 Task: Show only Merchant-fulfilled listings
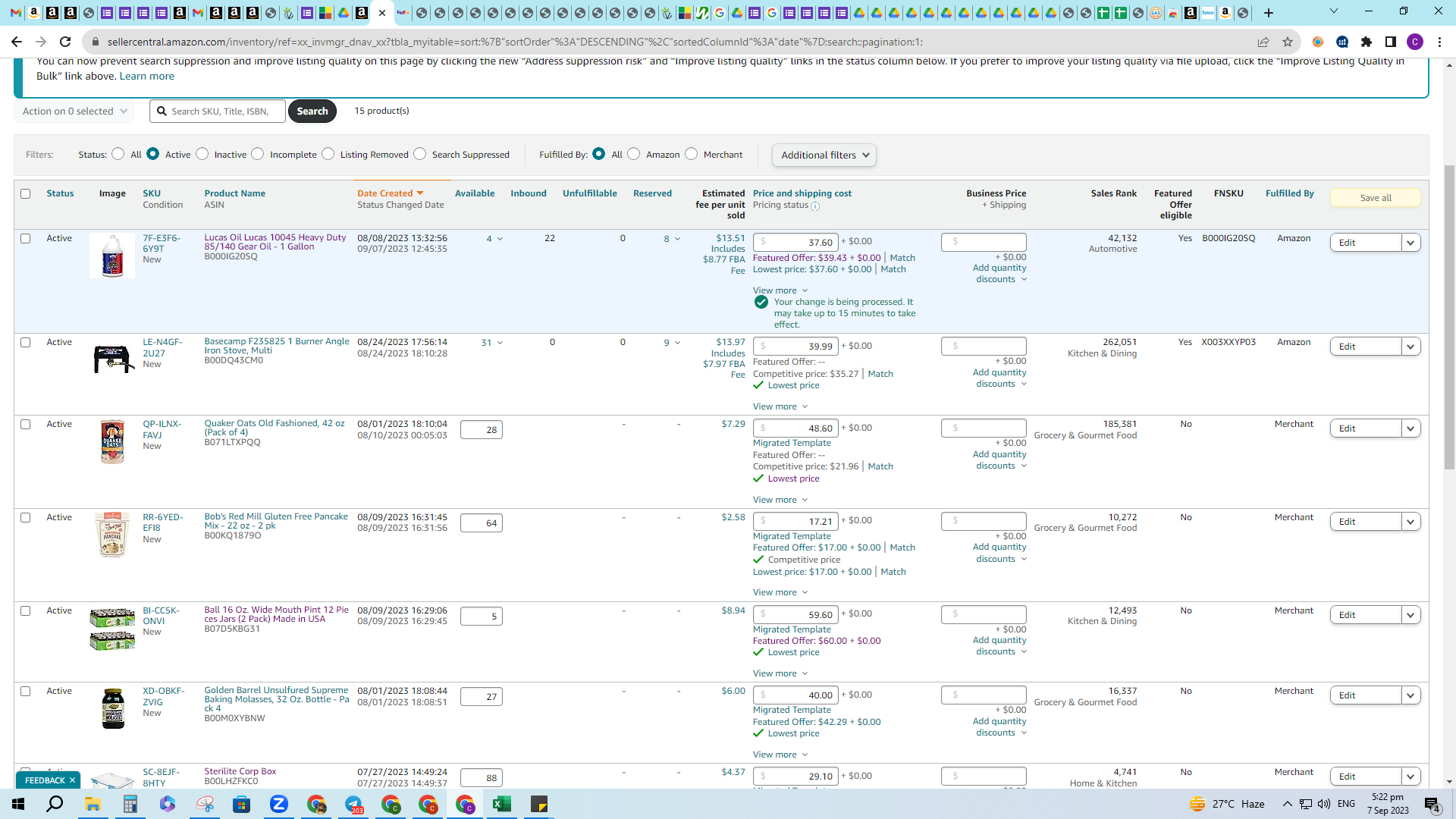(691, 154)
